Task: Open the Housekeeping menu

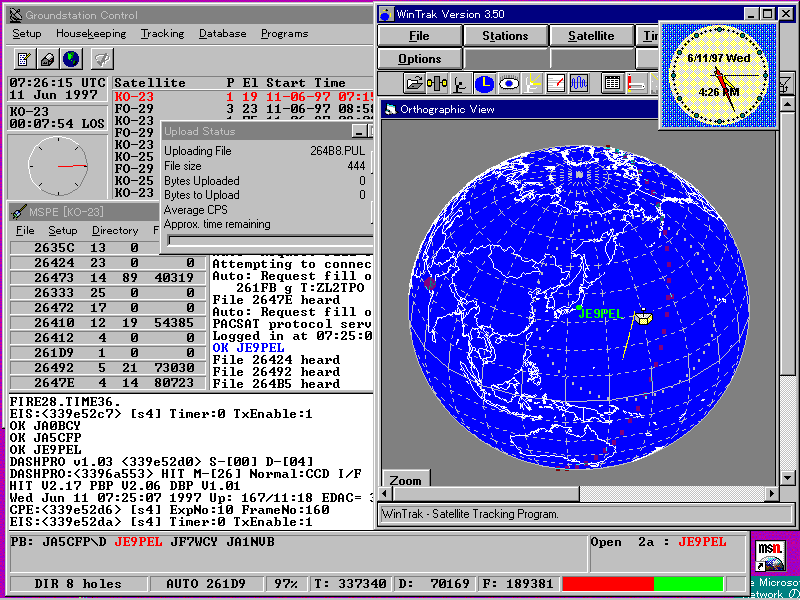Action: coord(91,33)
